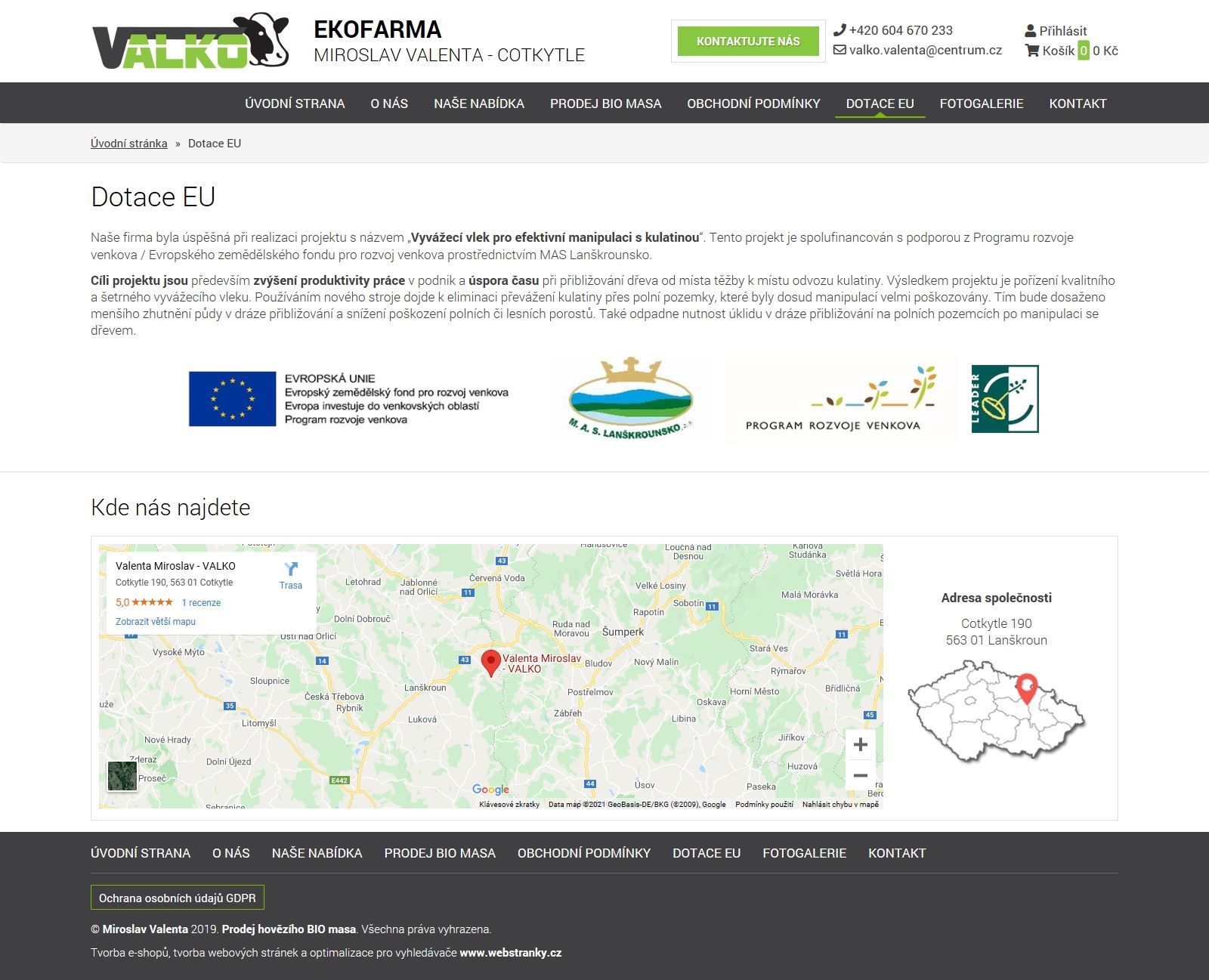The image size is (1209, 980).
Task: Click the 1 recenze link
Action: pos(201,602)
